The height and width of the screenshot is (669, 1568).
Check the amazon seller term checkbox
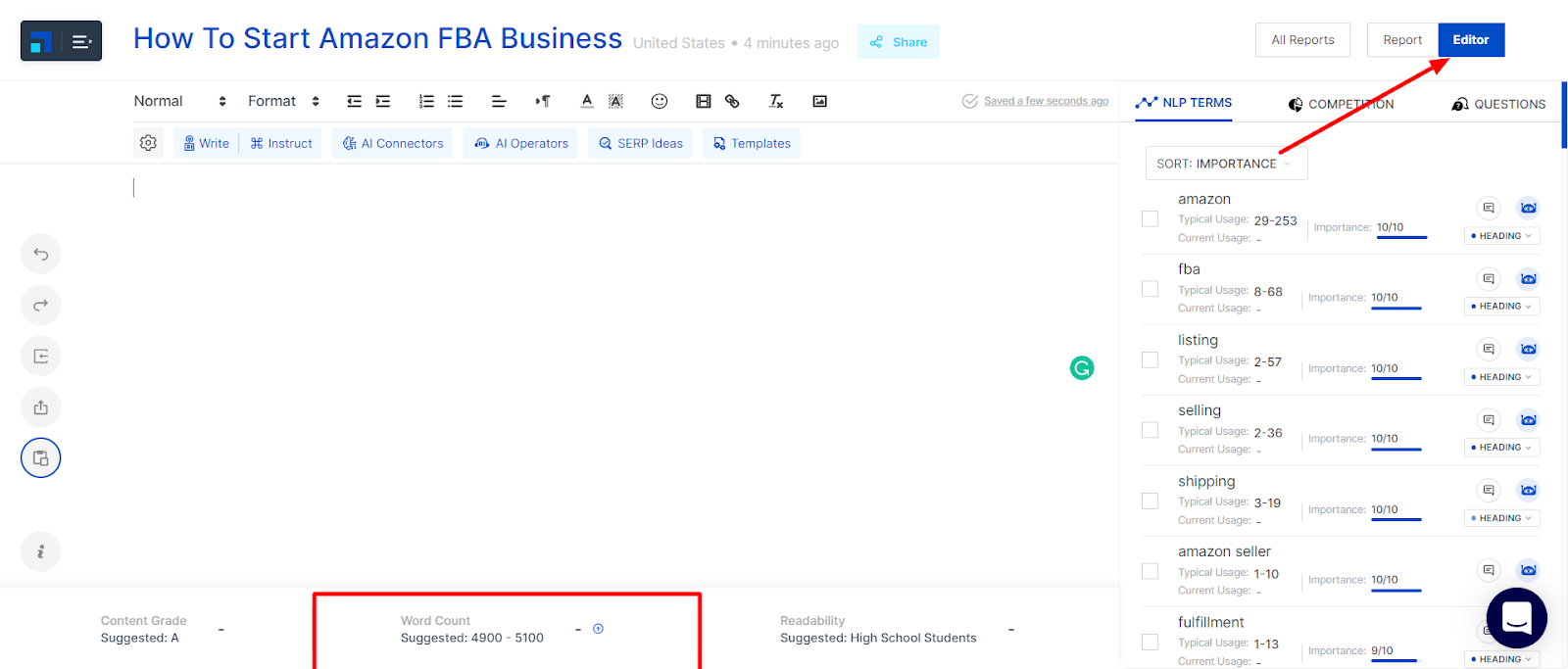(1151, 571)
